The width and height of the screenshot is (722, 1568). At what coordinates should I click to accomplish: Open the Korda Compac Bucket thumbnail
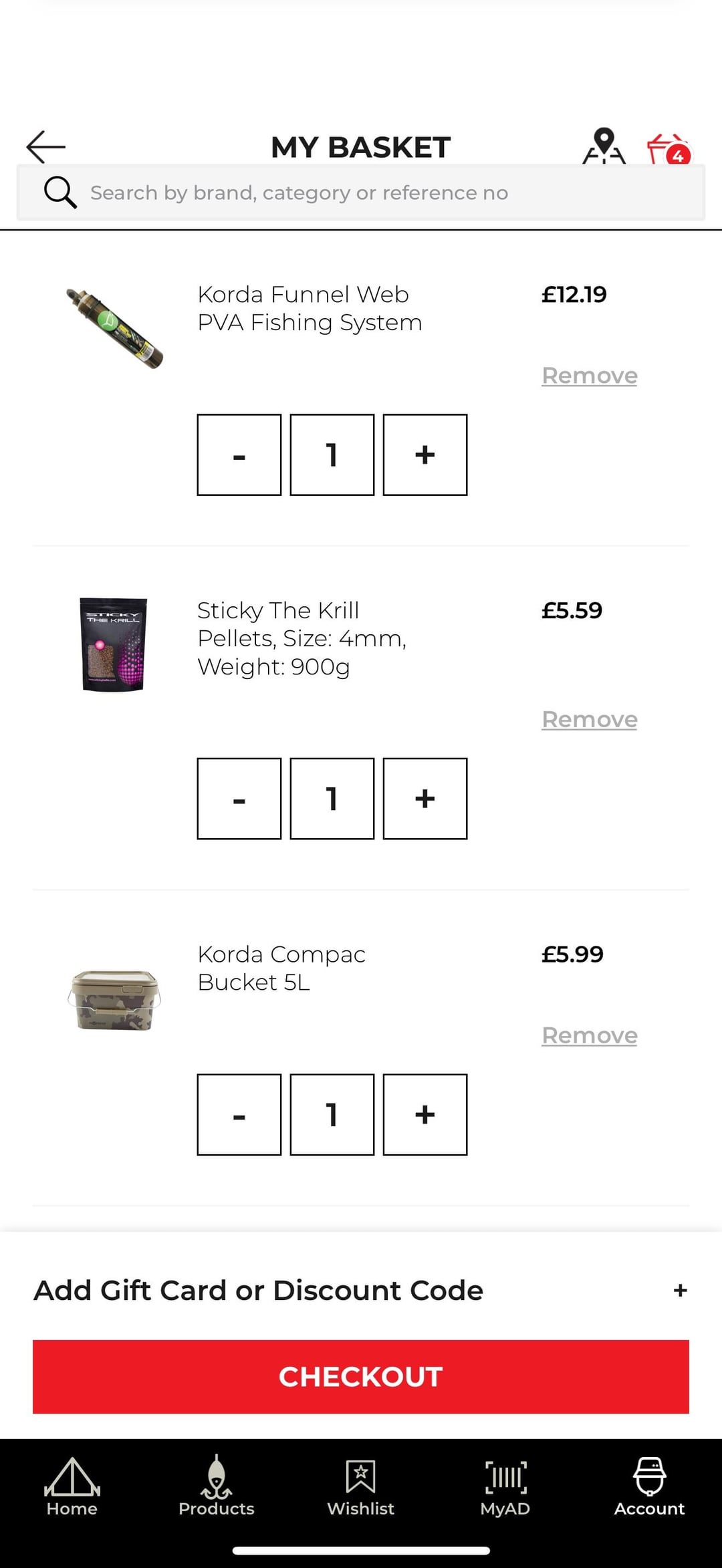point(114,1000)
